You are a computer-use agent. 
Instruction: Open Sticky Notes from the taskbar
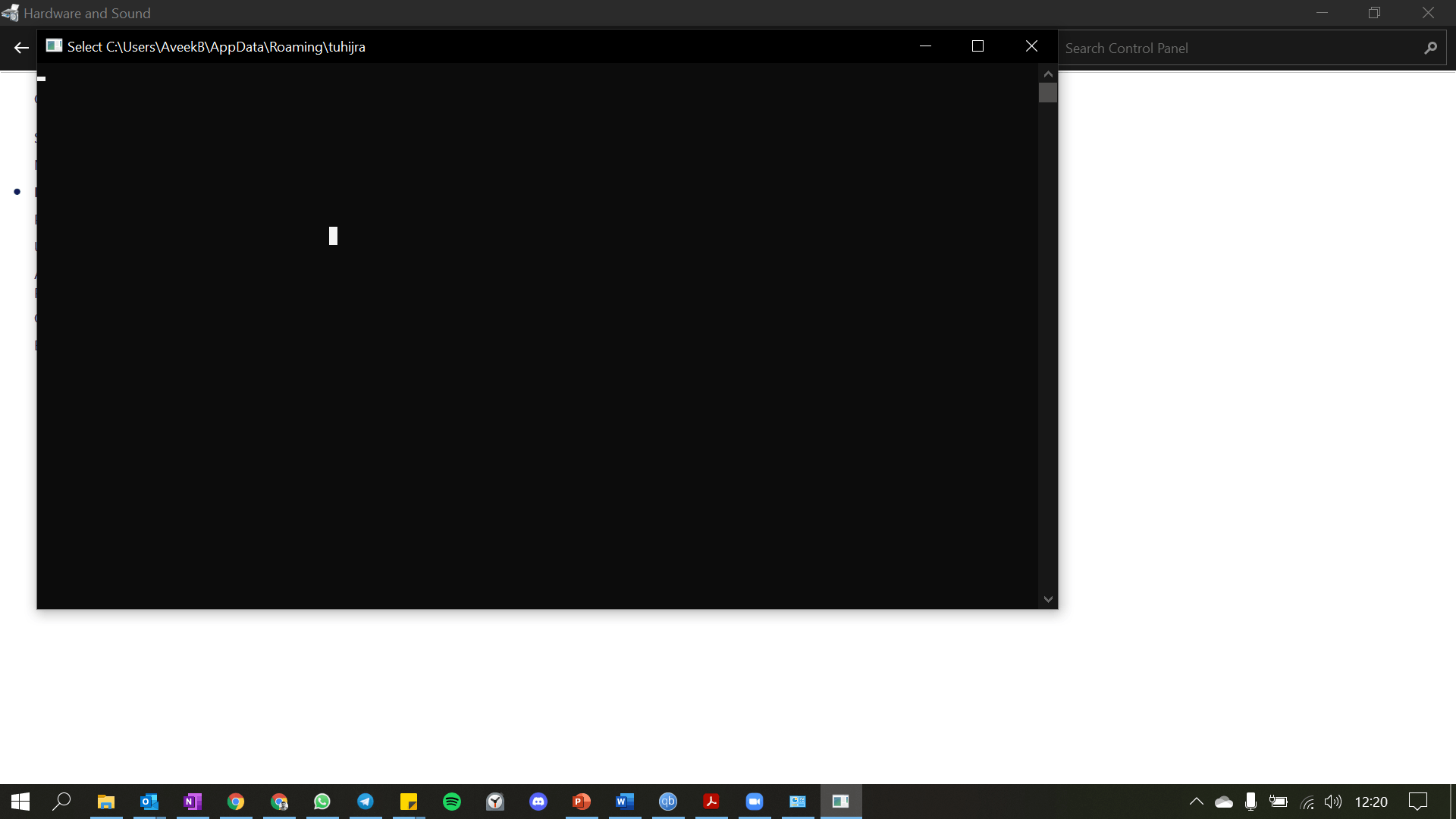point(409,802)
